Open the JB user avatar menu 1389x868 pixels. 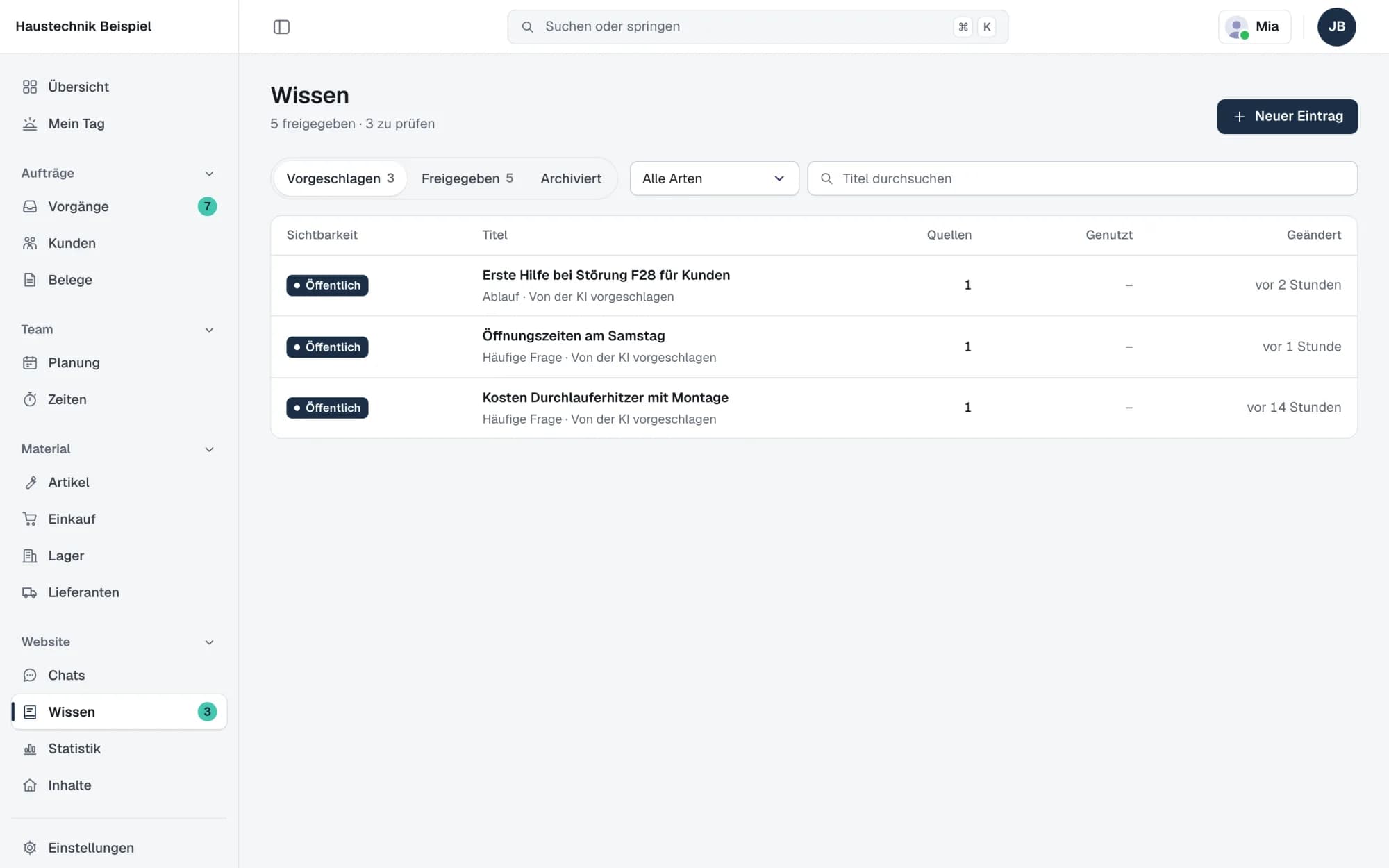coord(1336,27)
